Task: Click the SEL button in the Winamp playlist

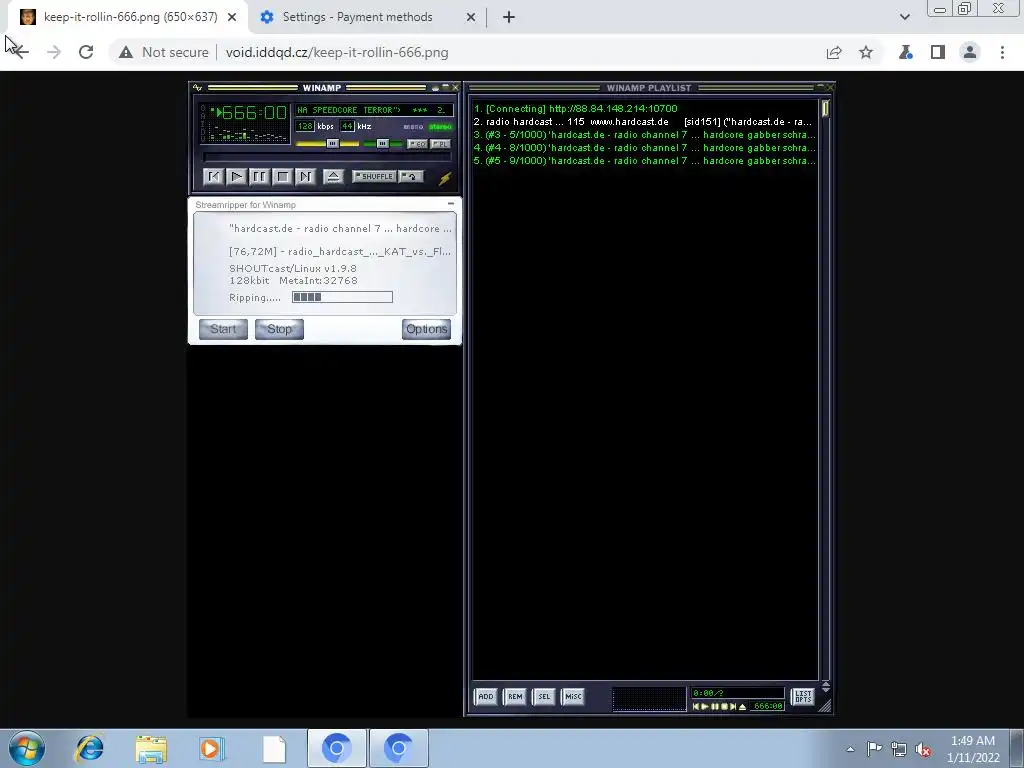Action: pyautogui.click(x=544, y=697)
